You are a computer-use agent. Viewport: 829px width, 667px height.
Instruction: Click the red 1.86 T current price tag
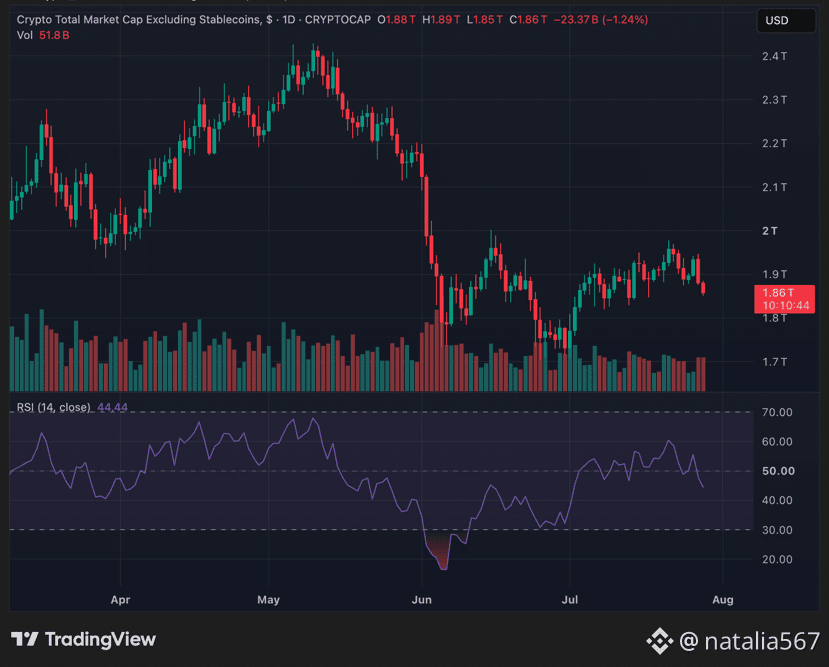pos(784,299)
